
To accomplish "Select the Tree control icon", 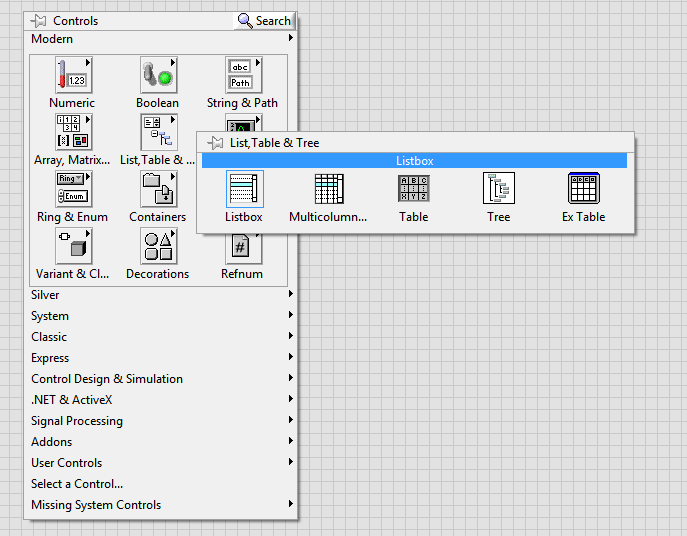I will [x=499, y=189].
